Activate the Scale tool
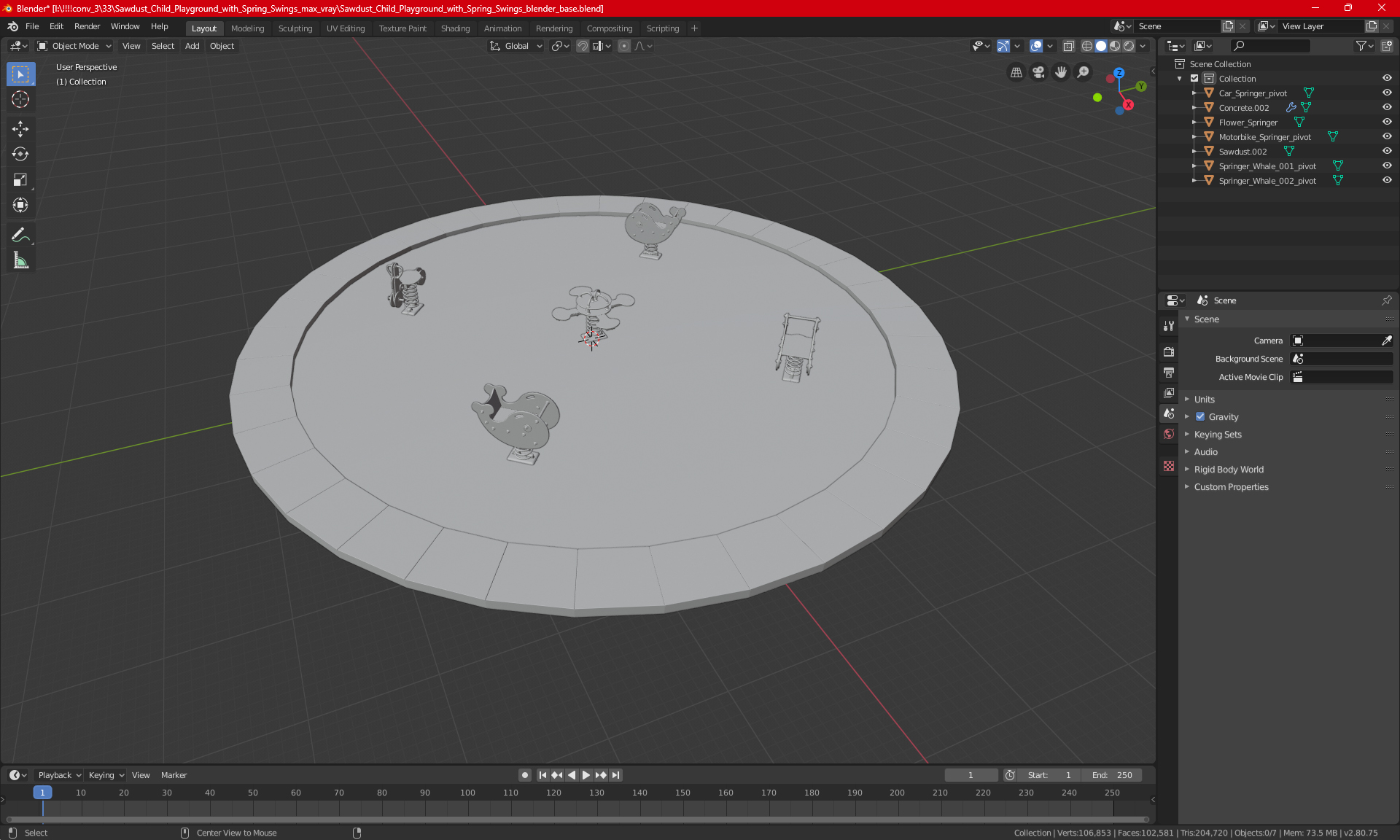The image size is (1400, 840). pos(20,179)
